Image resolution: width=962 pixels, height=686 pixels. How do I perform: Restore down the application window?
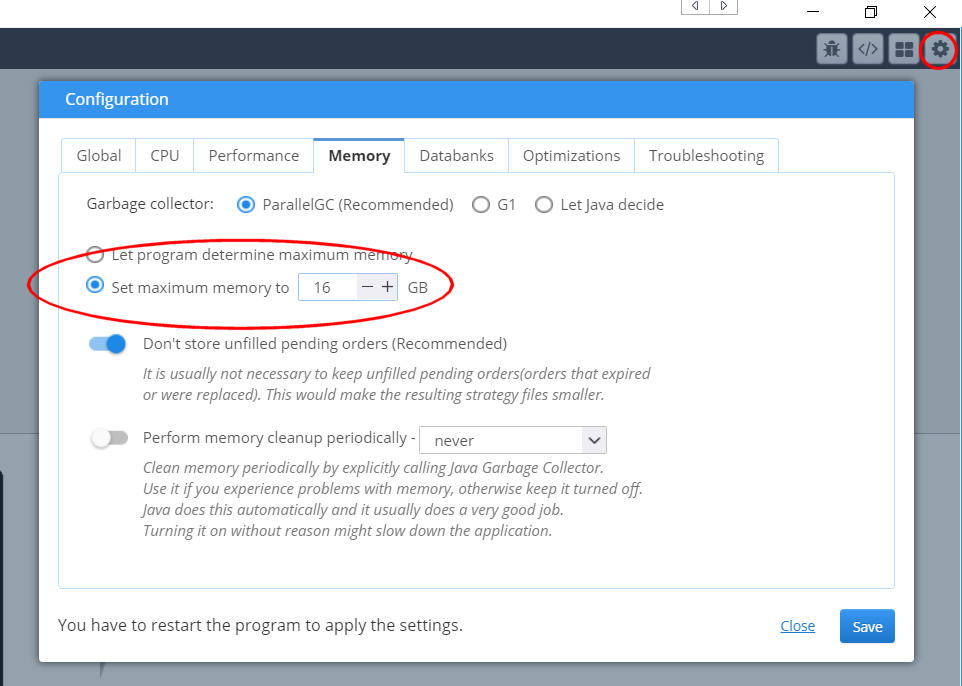pyautogui.click(x=871, y=12)
